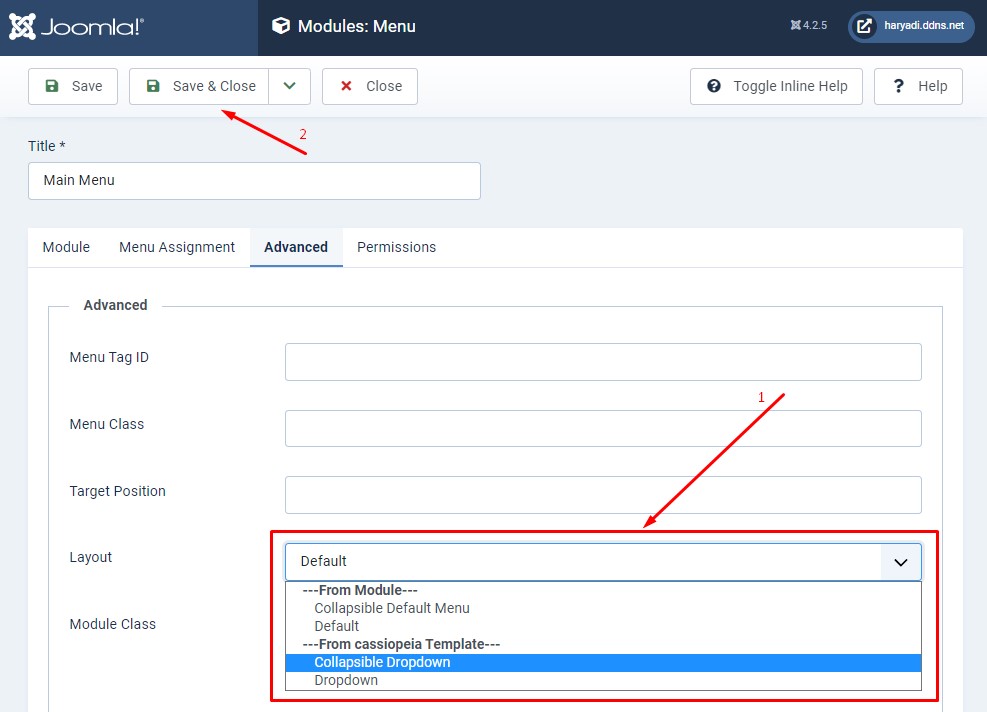Expand the Save & Close dropdown arrow
The height and width of the screenshot is (712, 987).
pyautogui.click(x=290, y=86)
